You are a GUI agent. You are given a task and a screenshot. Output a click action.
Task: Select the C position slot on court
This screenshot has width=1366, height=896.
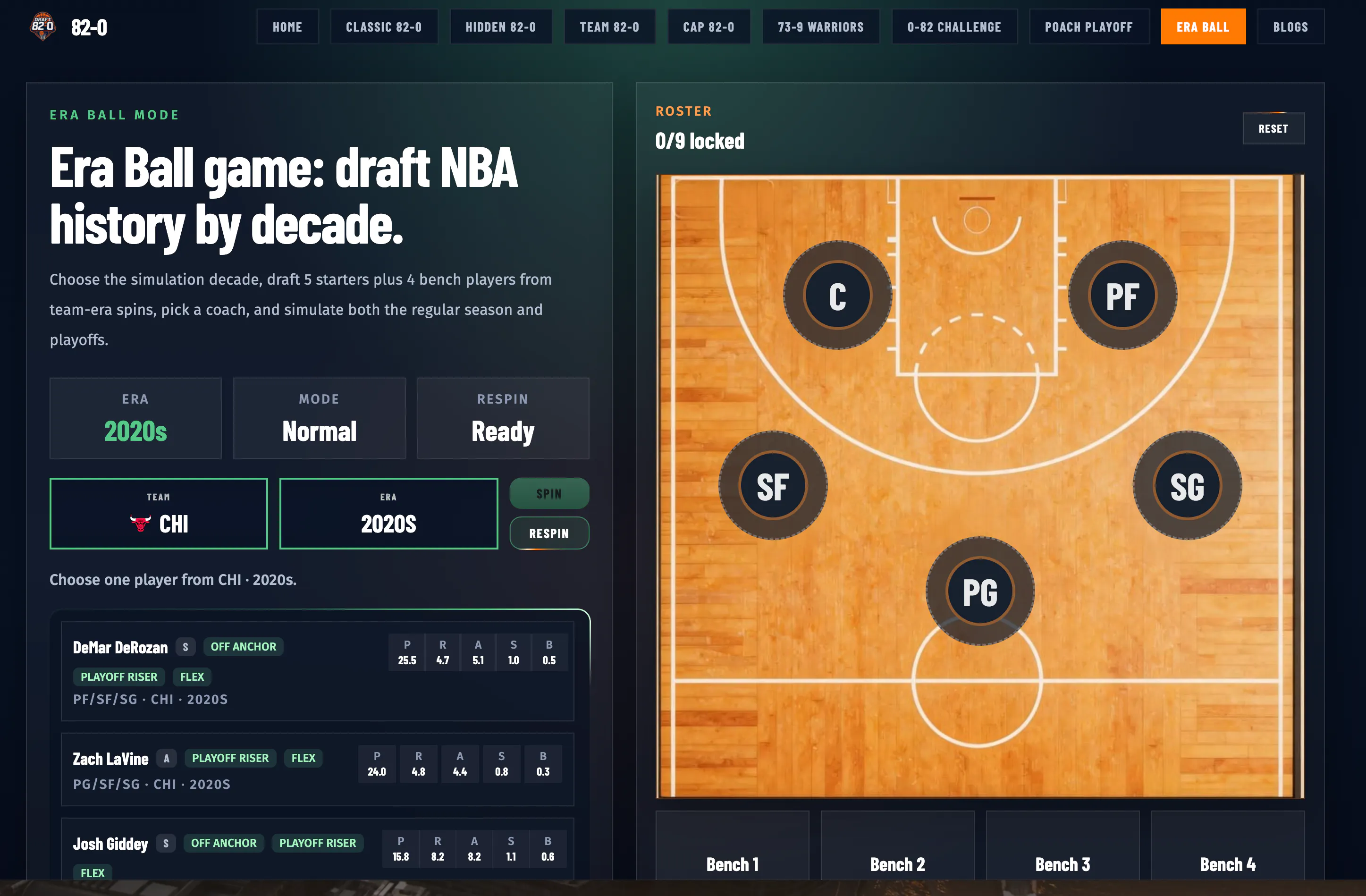click(x=837, y=296)
